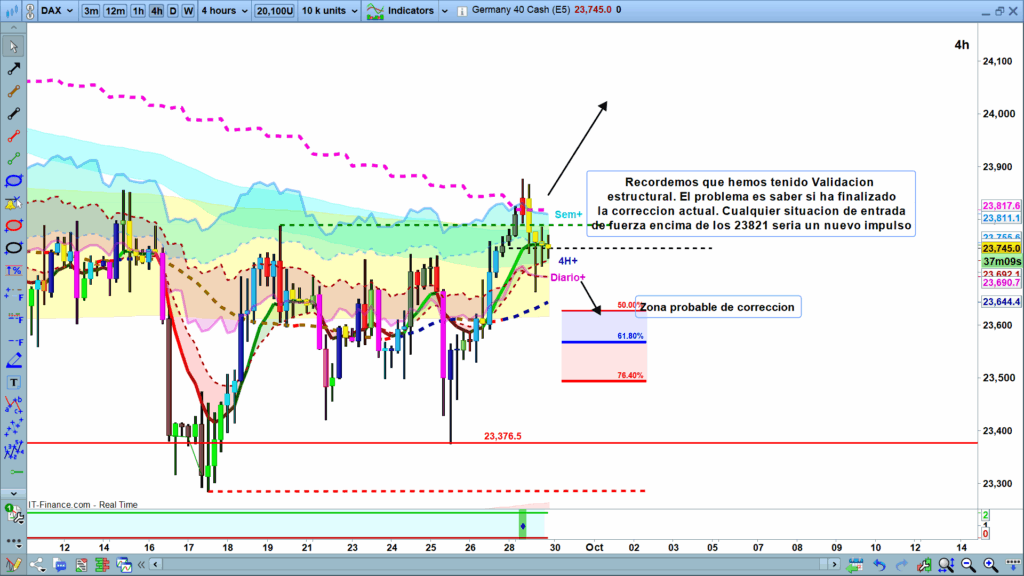Screen dimensions: 1024x576
Task: Click the undo arrow in bottom toolbar
Action: tap(878, 566)
